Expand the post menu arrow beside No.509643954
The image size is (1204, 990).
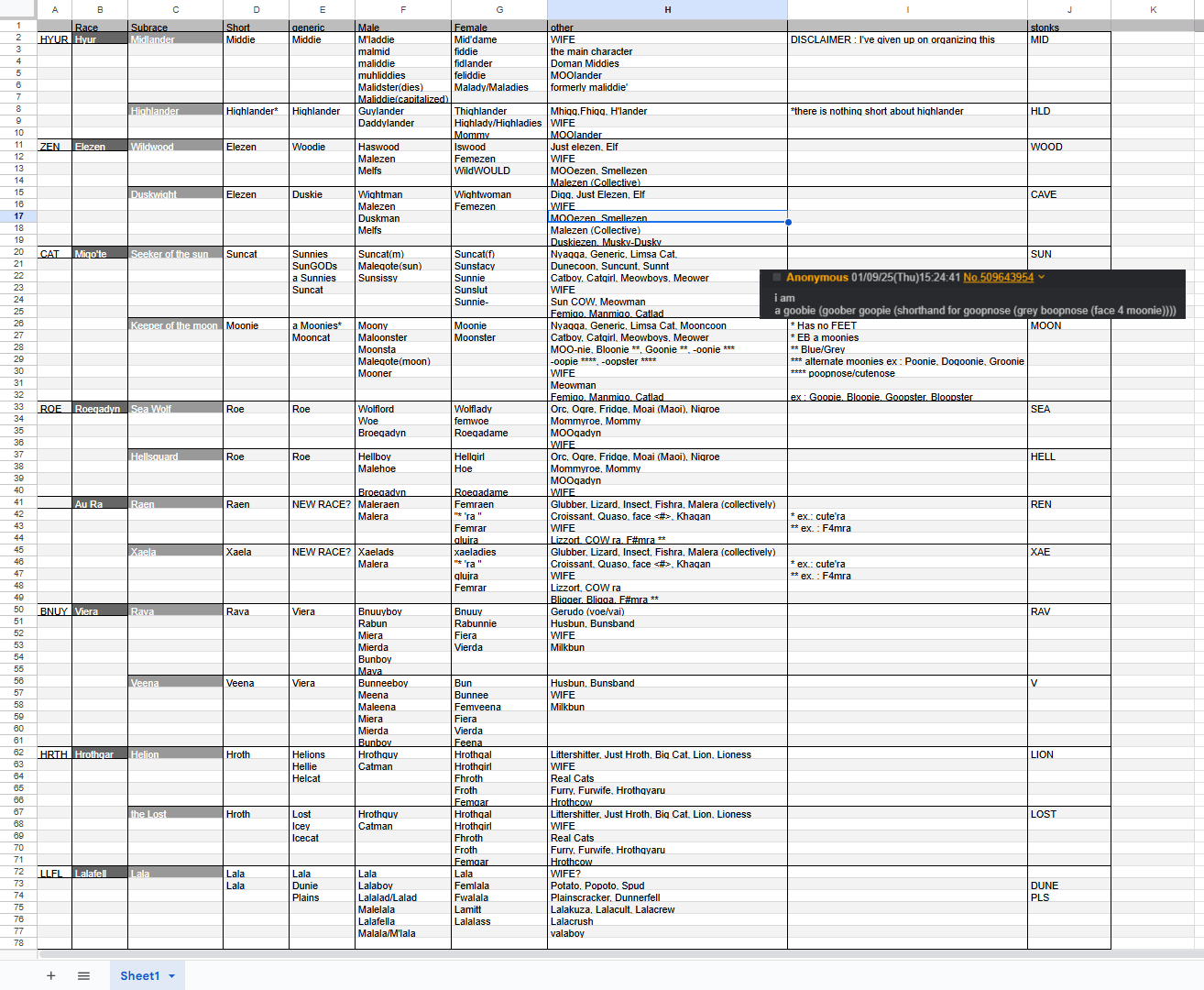pos(1042,277)
